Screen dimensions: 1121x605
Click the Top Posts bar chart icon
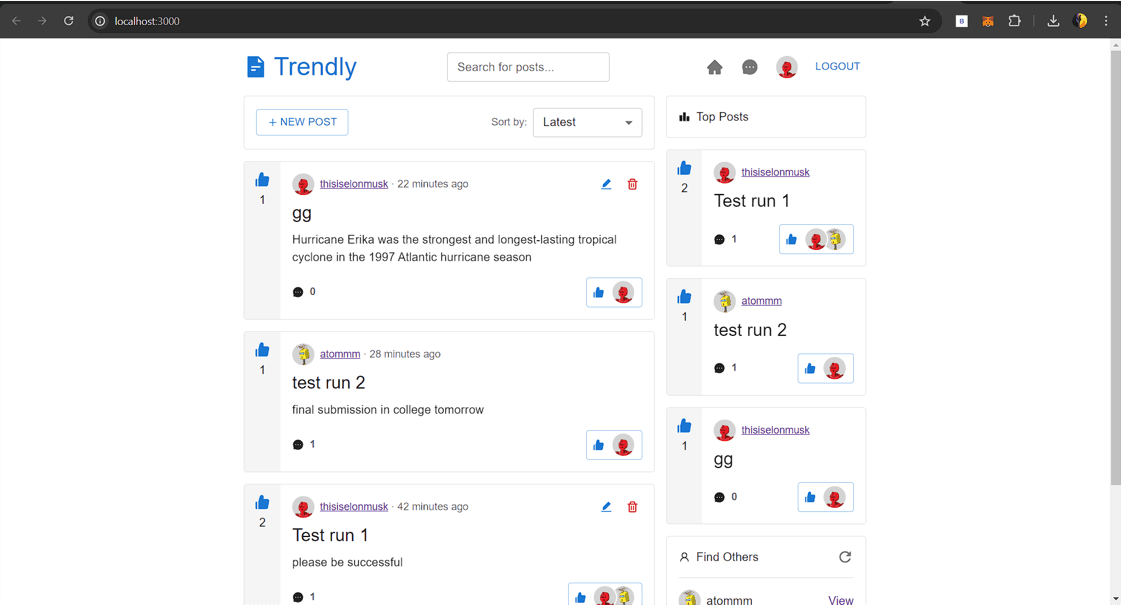(x=684, y=117)
